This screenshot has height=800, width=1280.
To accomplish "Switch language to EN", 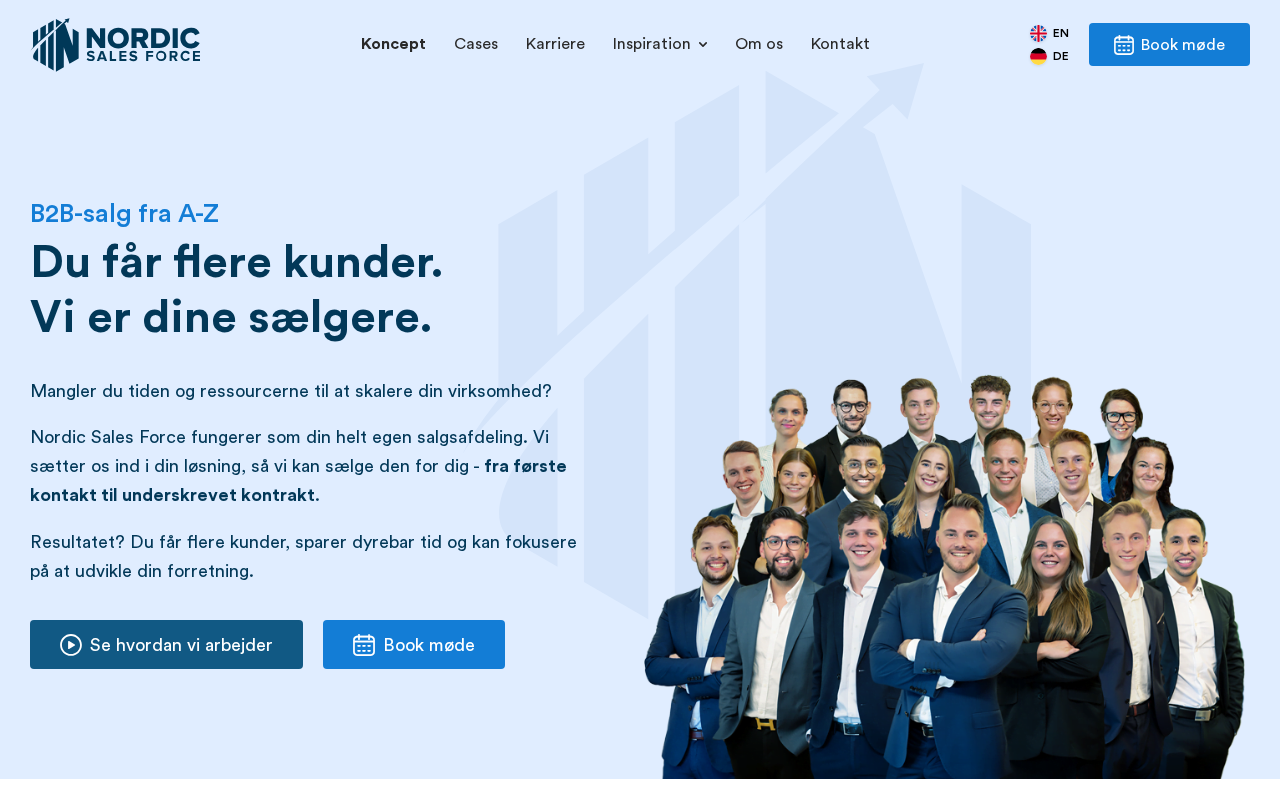I will point(1050,33).
